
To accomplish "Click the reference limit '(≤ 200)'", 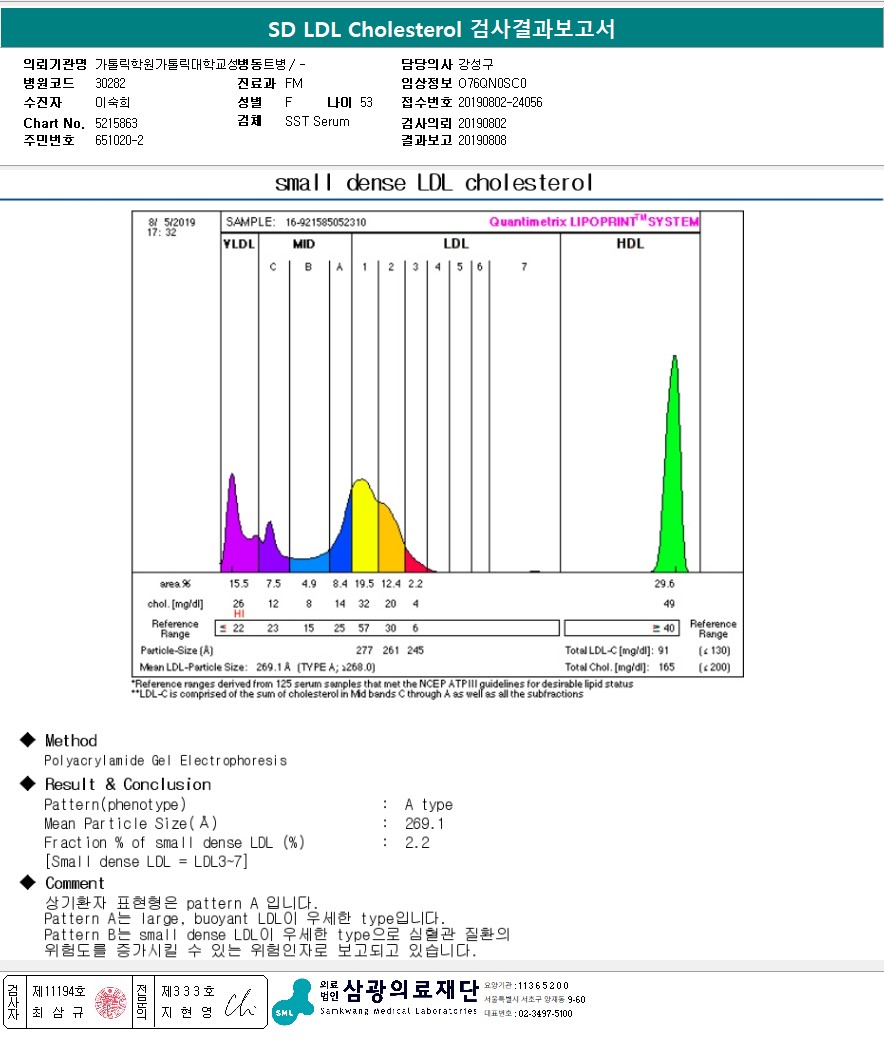I will pyautogui.click(x=714, y=667).
